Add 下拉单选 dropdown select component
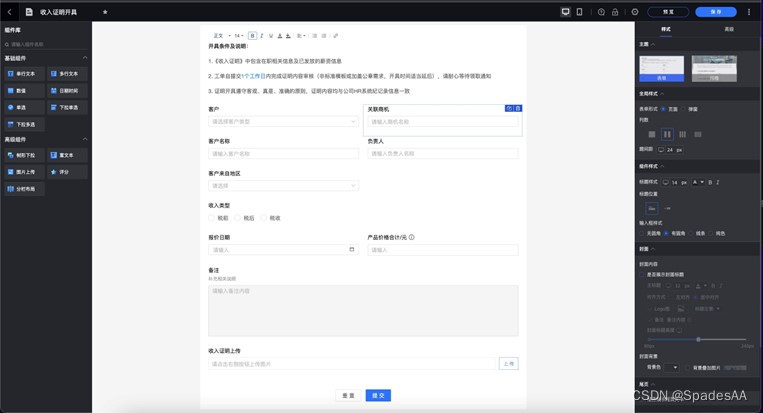Viewport: 763px width, 413px height. (67, 108)
